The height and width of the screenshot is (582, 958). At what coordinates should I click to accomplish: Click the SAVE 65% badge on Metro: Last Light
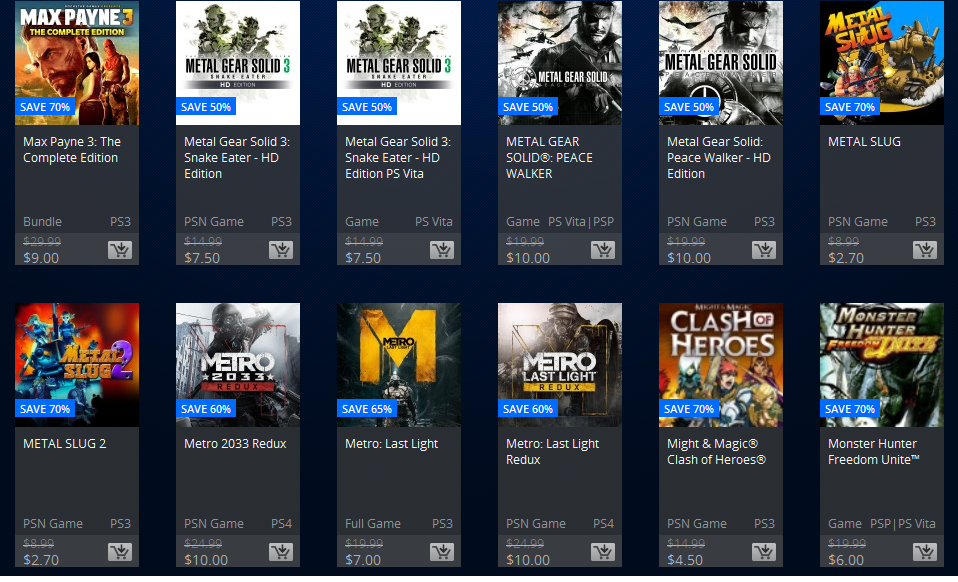(x=367, y=409)
